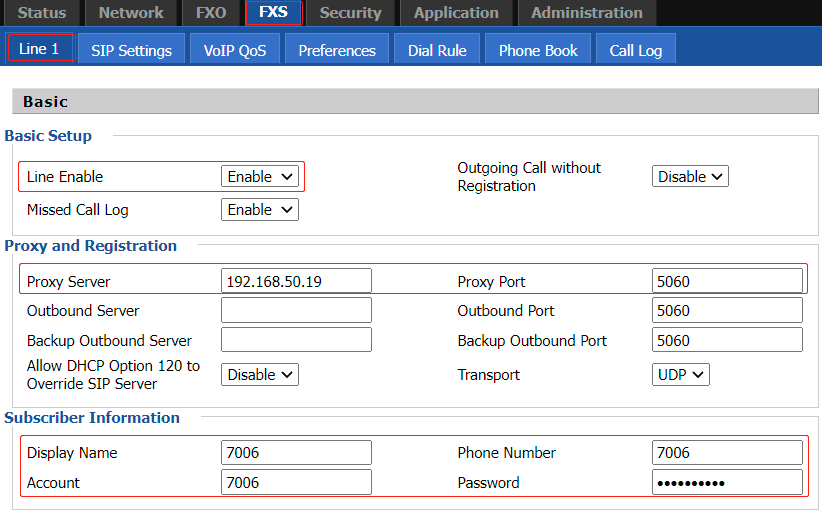Switch to the Network tab

(131, 13)
